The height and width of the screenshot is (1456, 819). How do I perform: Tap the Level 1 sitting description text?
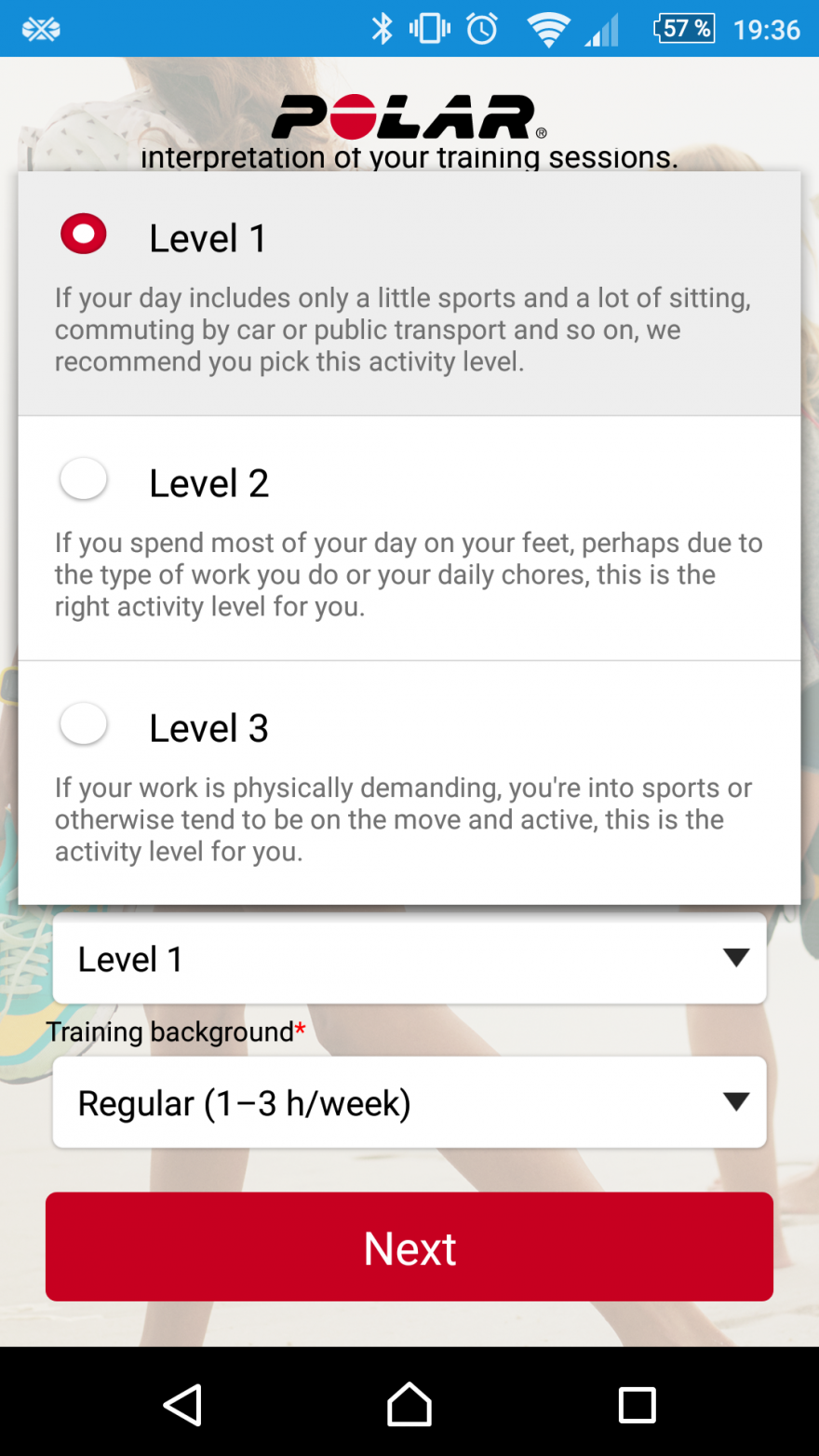click(403, 330)
